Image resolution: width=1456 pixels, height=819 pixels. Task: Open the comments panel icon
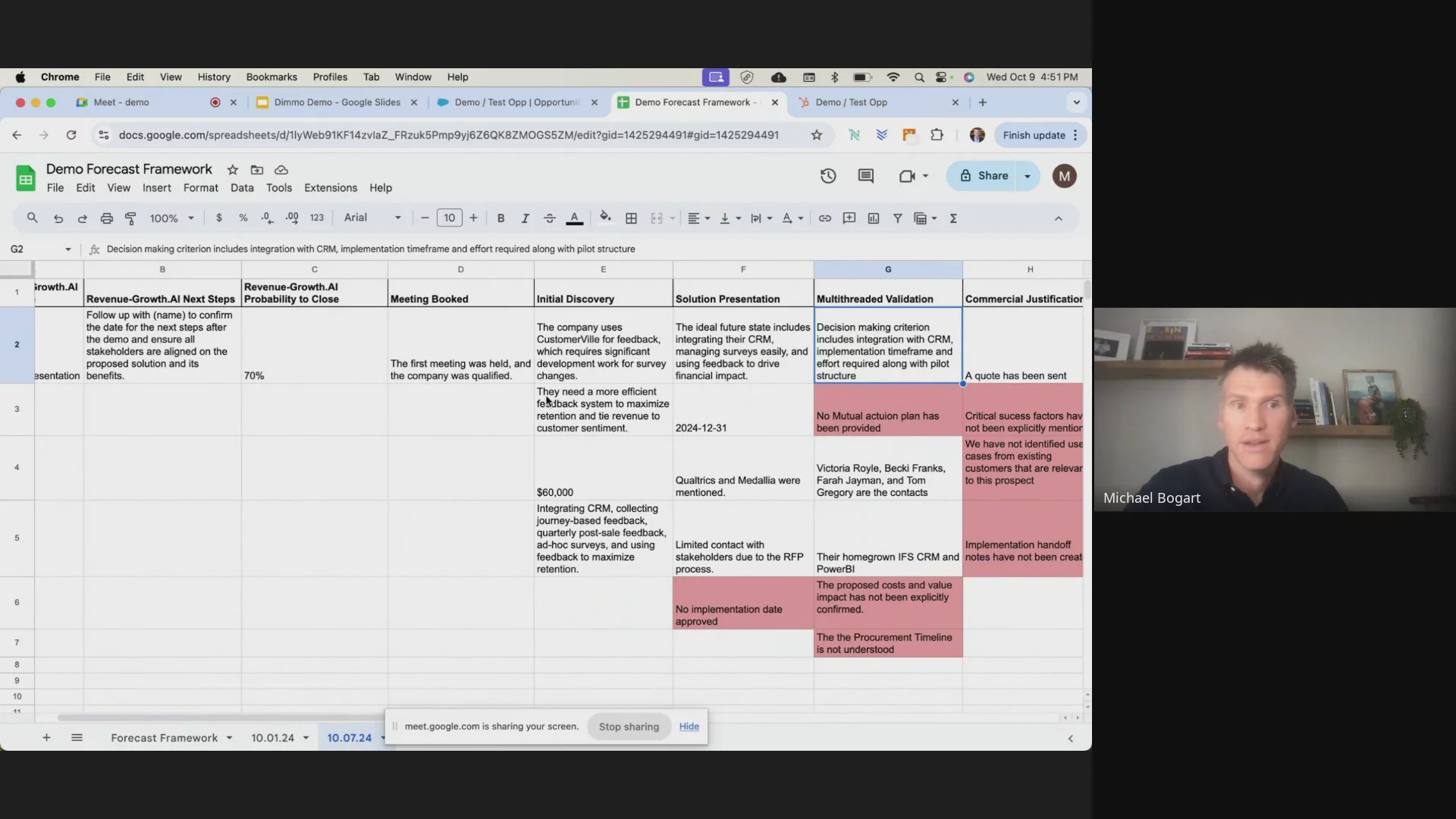(865, 176)
